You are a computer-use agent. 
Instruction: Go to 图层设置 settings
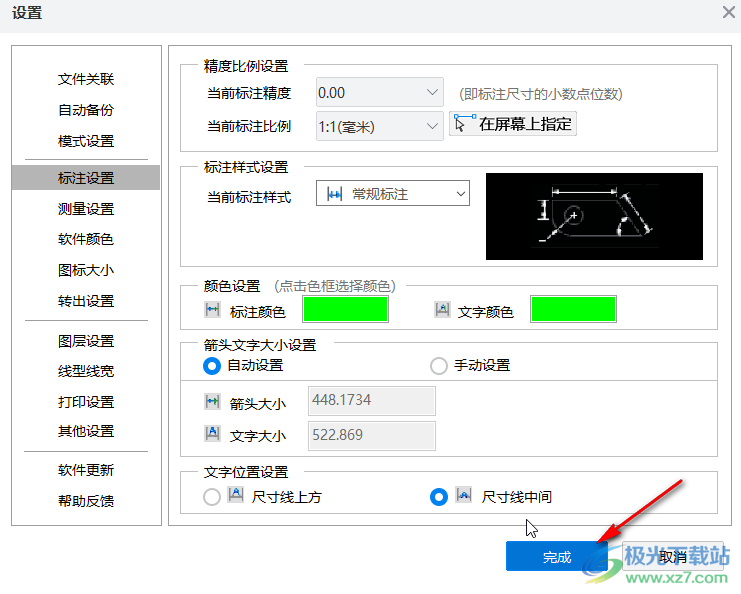point(86,341)
